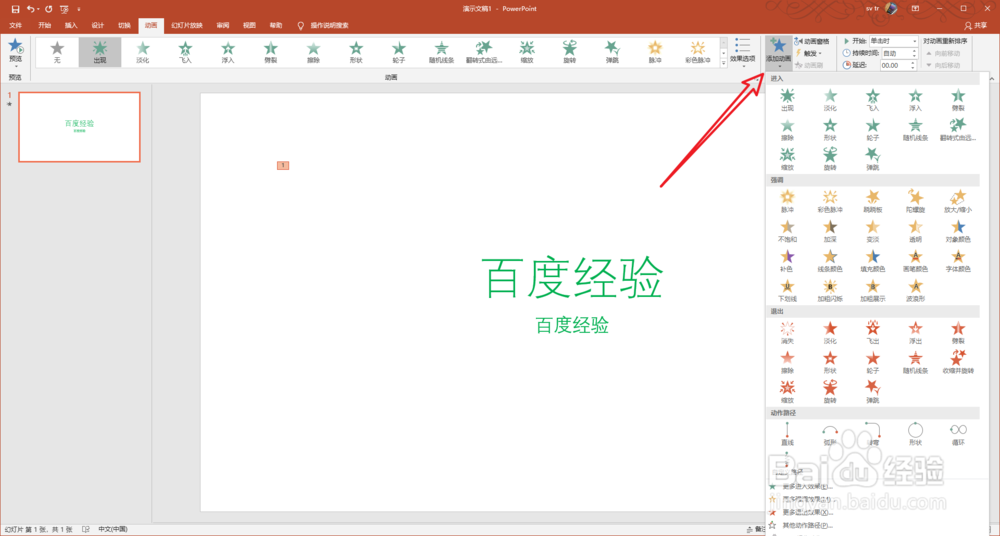The width and height of the screenshot is (1000, 536).
Task: Choose the 飞出 exit effect
Action: (872, 333)
